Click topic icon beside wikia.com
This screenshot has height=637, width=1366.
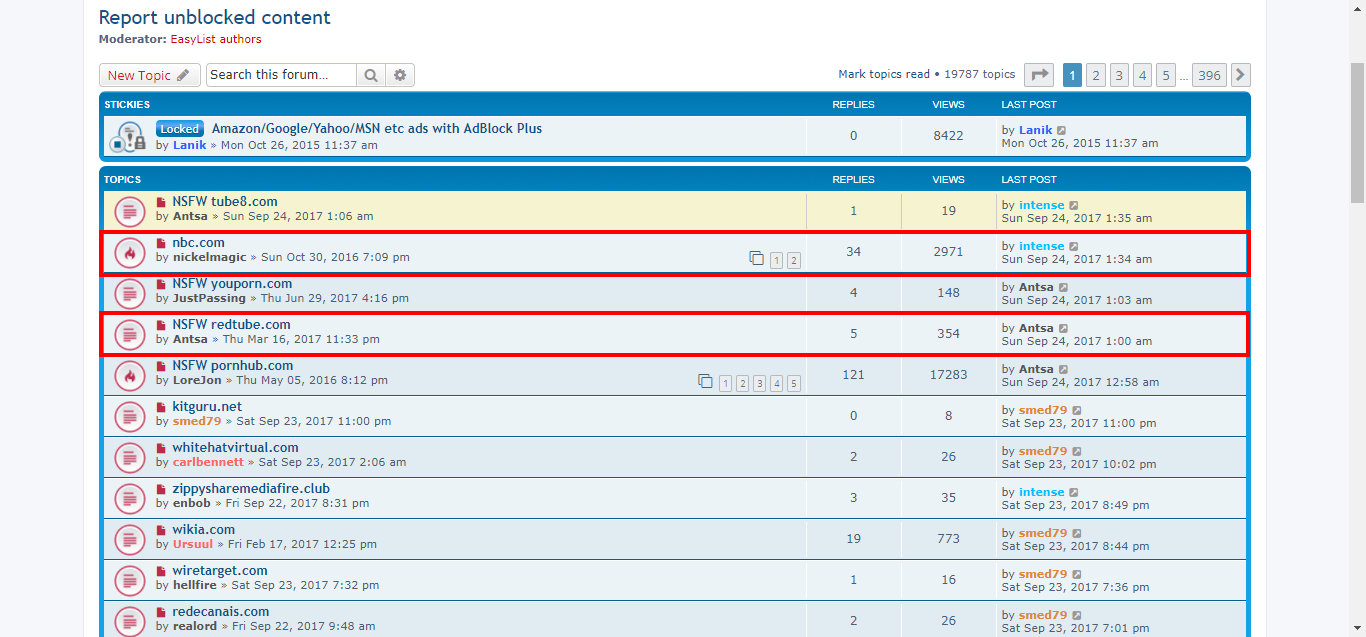129,539
